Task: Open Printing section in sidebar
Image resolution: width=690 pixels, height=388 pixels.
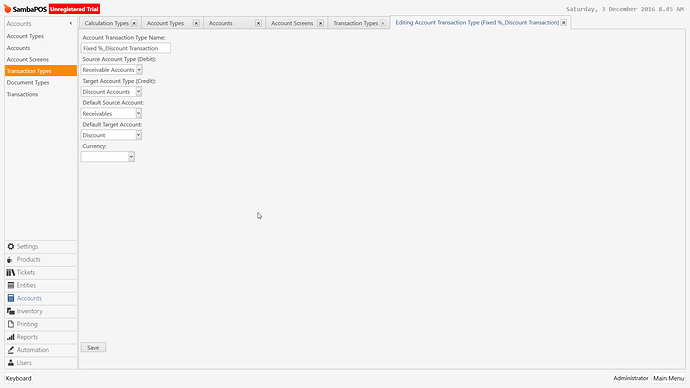Action: [x=40, y=324]
